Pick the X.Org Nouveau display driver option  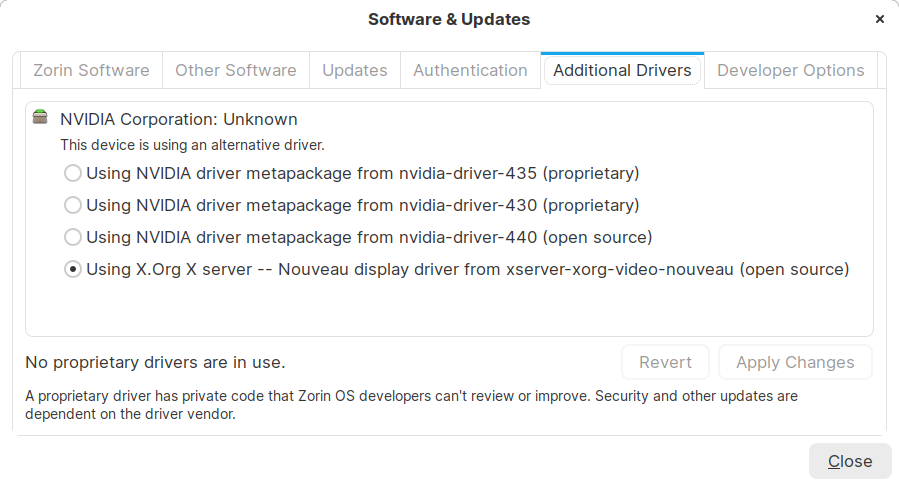(x=73, y=269)
